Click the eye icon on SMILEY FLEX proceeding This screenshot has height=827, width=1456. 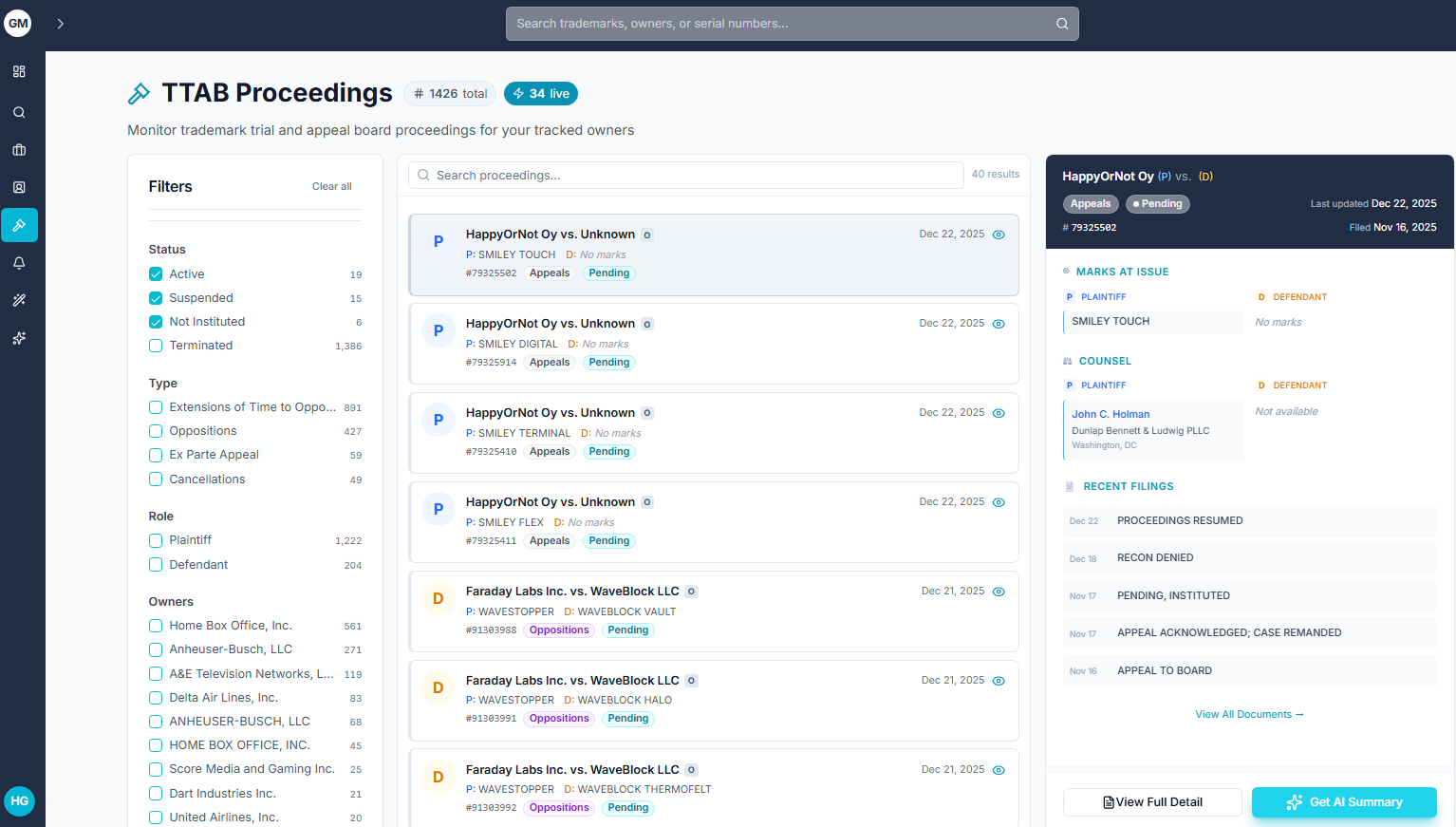click(999, 502)
